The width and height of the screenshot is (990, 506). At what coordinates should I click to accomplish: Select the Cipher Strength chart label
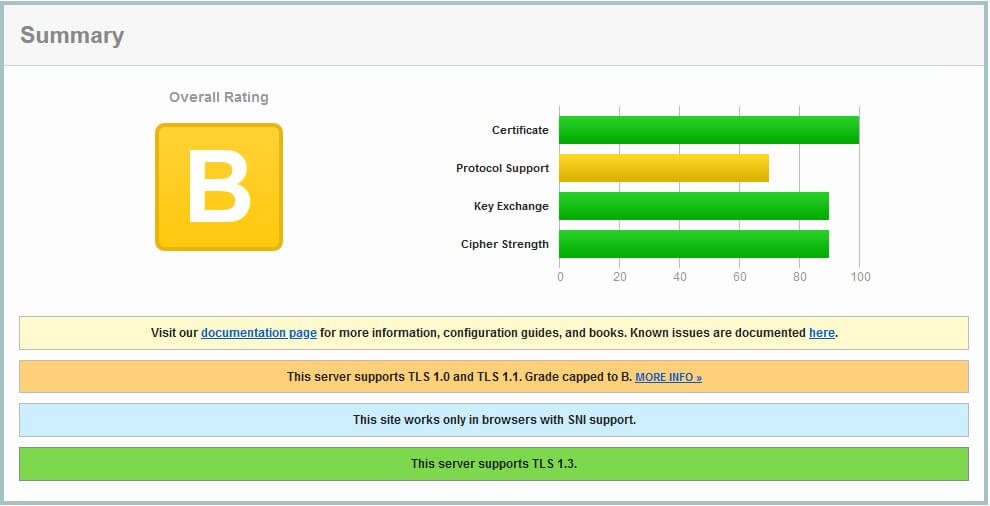click(x=504, y=244)
